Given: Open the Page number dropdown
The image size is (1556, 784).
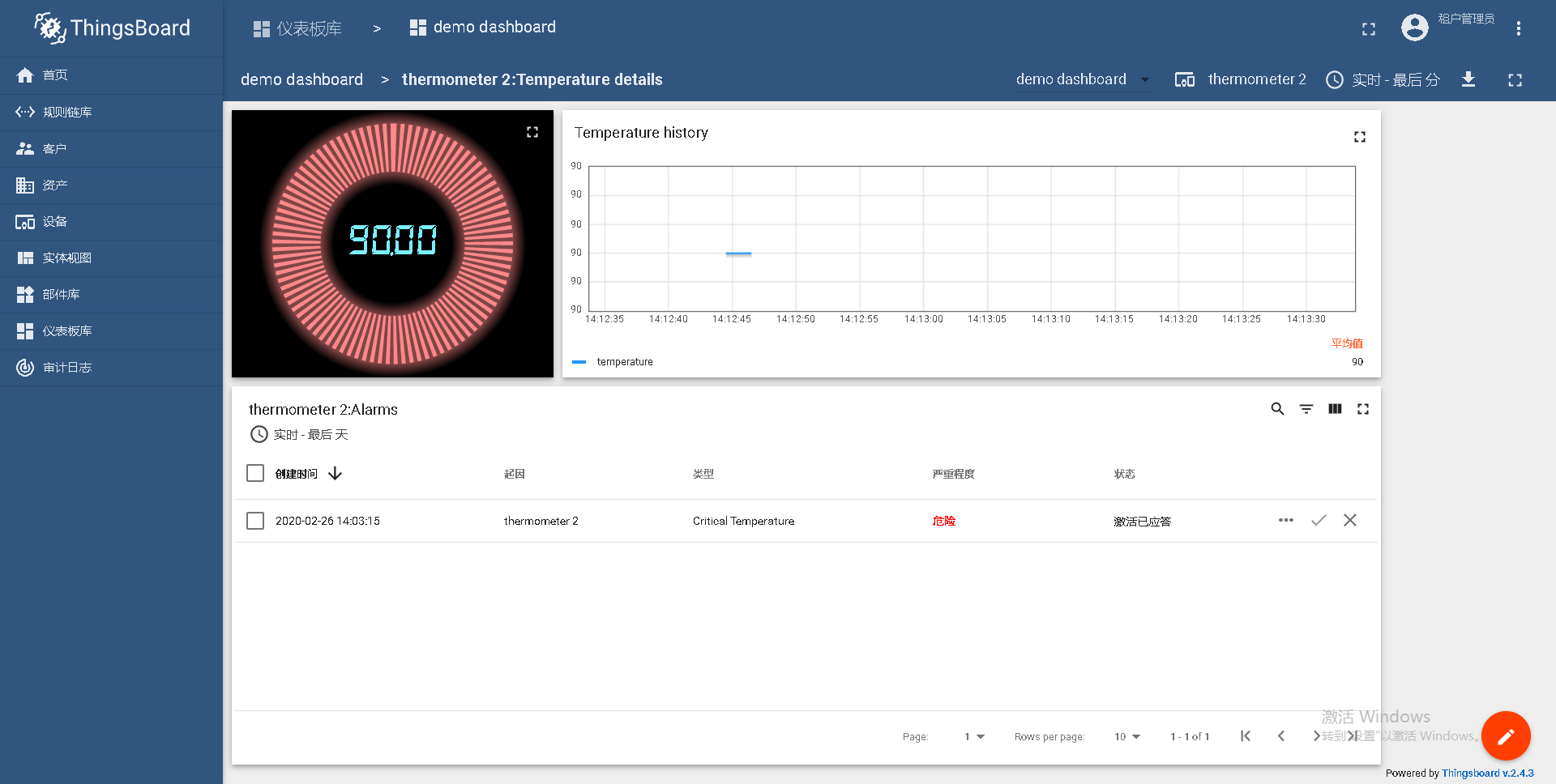Looking at the screenshot, I should coord(974,736).
